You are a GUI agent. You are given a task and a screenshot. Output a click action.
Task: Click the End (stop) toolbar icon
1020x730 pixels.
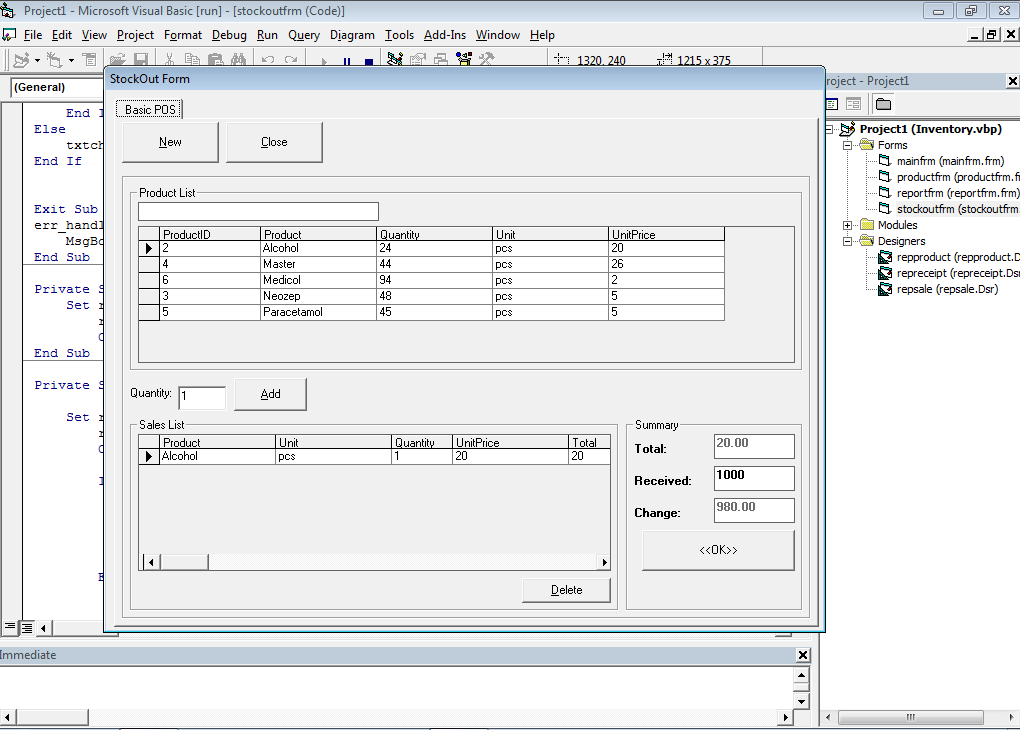pos(368,61)
